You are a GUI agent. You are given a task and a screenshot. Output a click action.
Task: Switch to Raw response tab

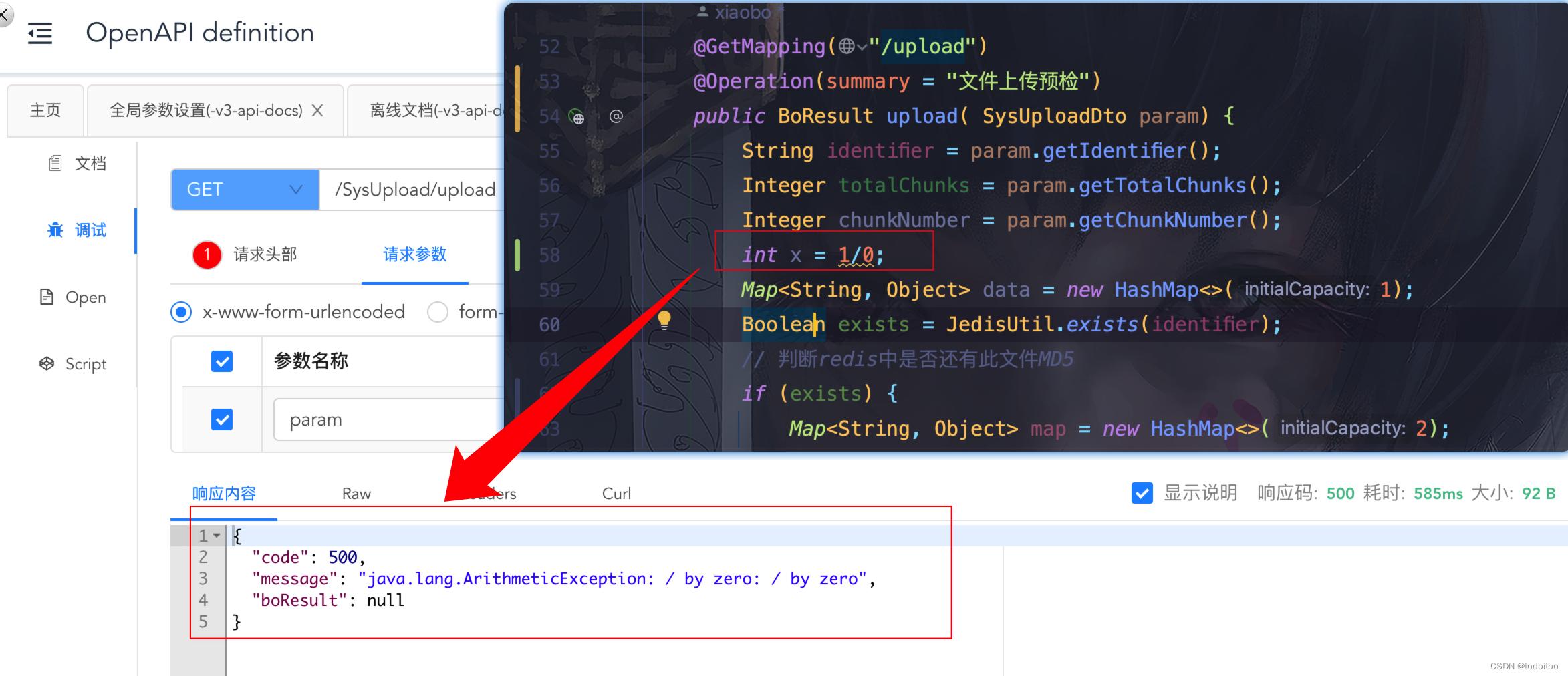pyautogui.click(x=356, y=494)
